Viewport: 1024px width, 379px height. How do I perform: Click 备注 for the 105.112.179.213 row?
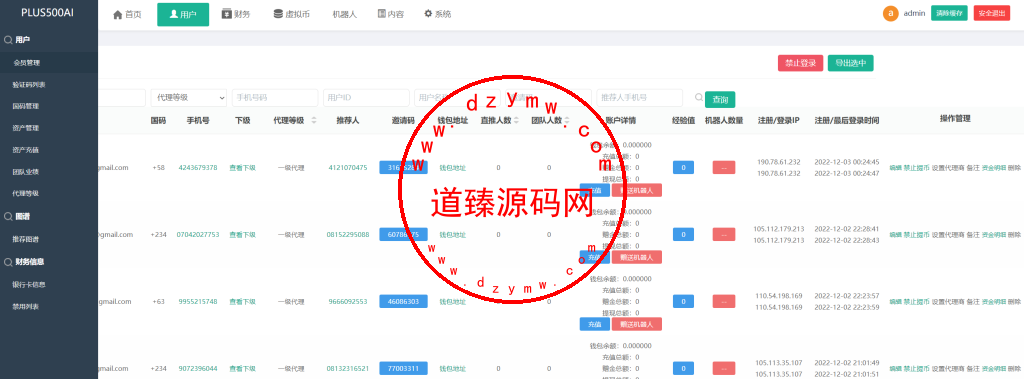point(972,235)
